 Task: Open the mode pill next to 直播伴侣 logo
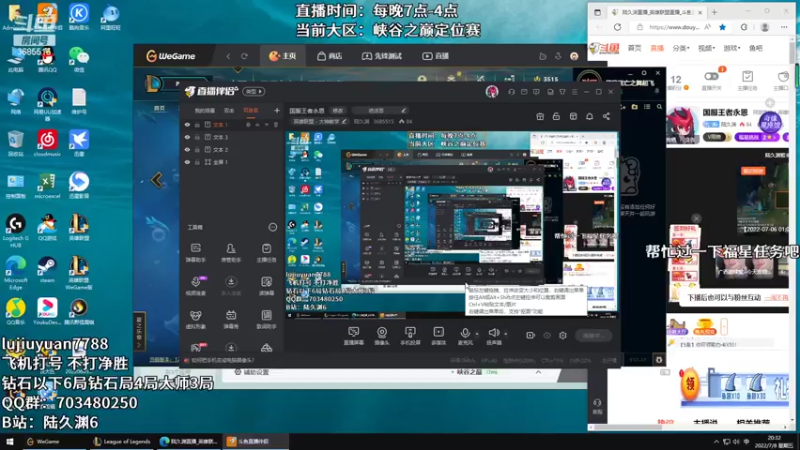coord(254,92)
